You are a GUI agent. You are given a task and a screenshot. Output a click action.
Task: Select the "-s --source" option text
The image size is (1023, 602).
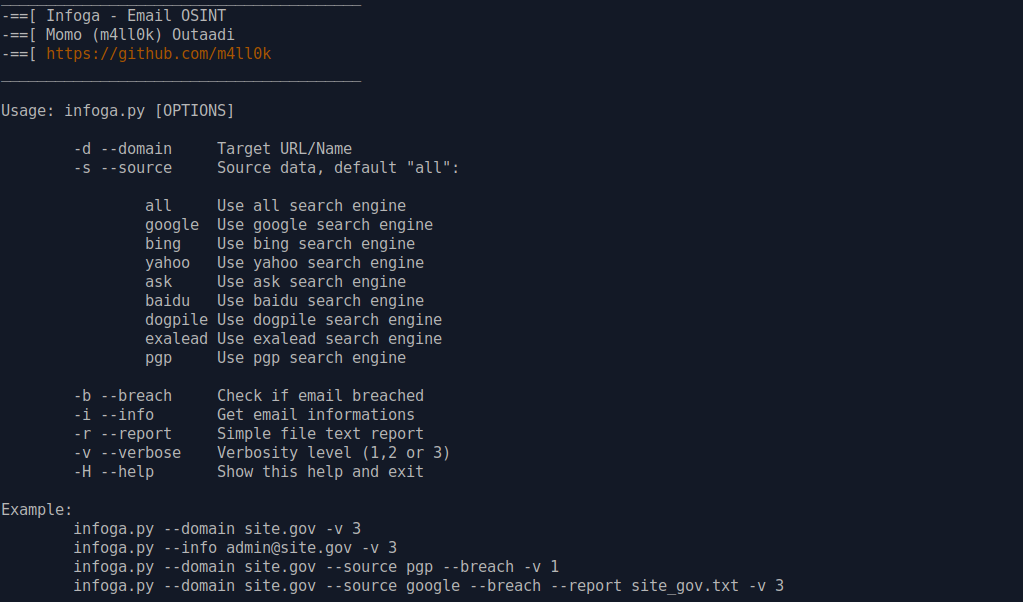pos(122,168)
